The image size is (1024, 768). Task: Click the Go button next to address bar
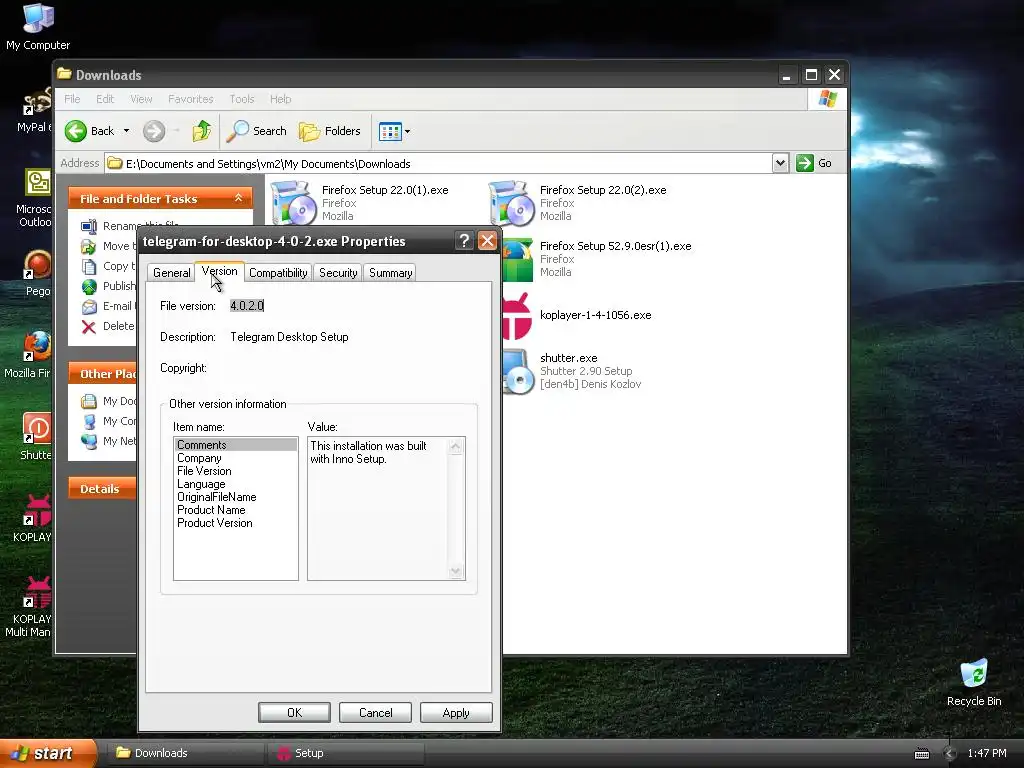click(x=814, y=163)
